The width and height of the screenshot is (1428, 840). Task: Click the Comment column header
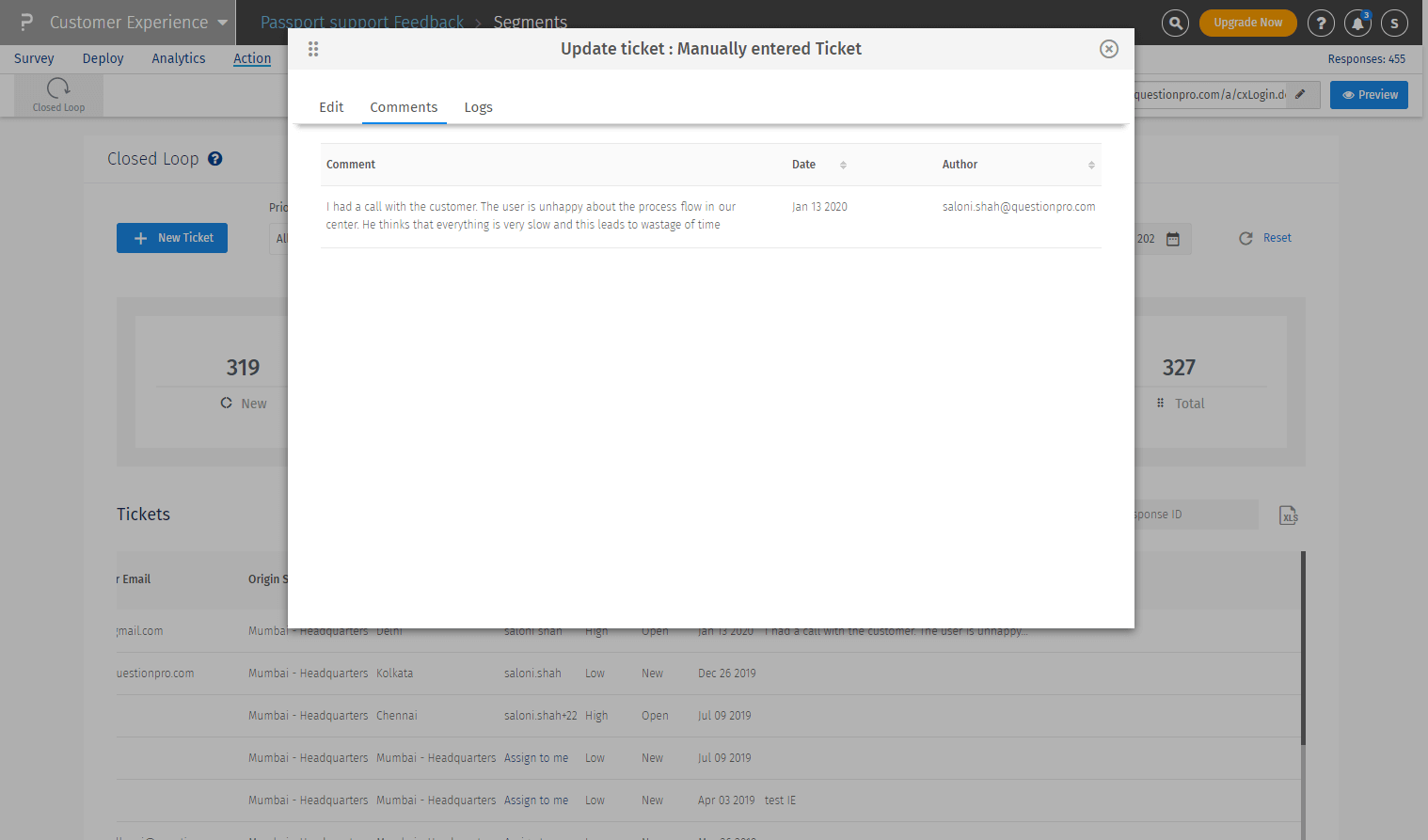pos(351,165)
